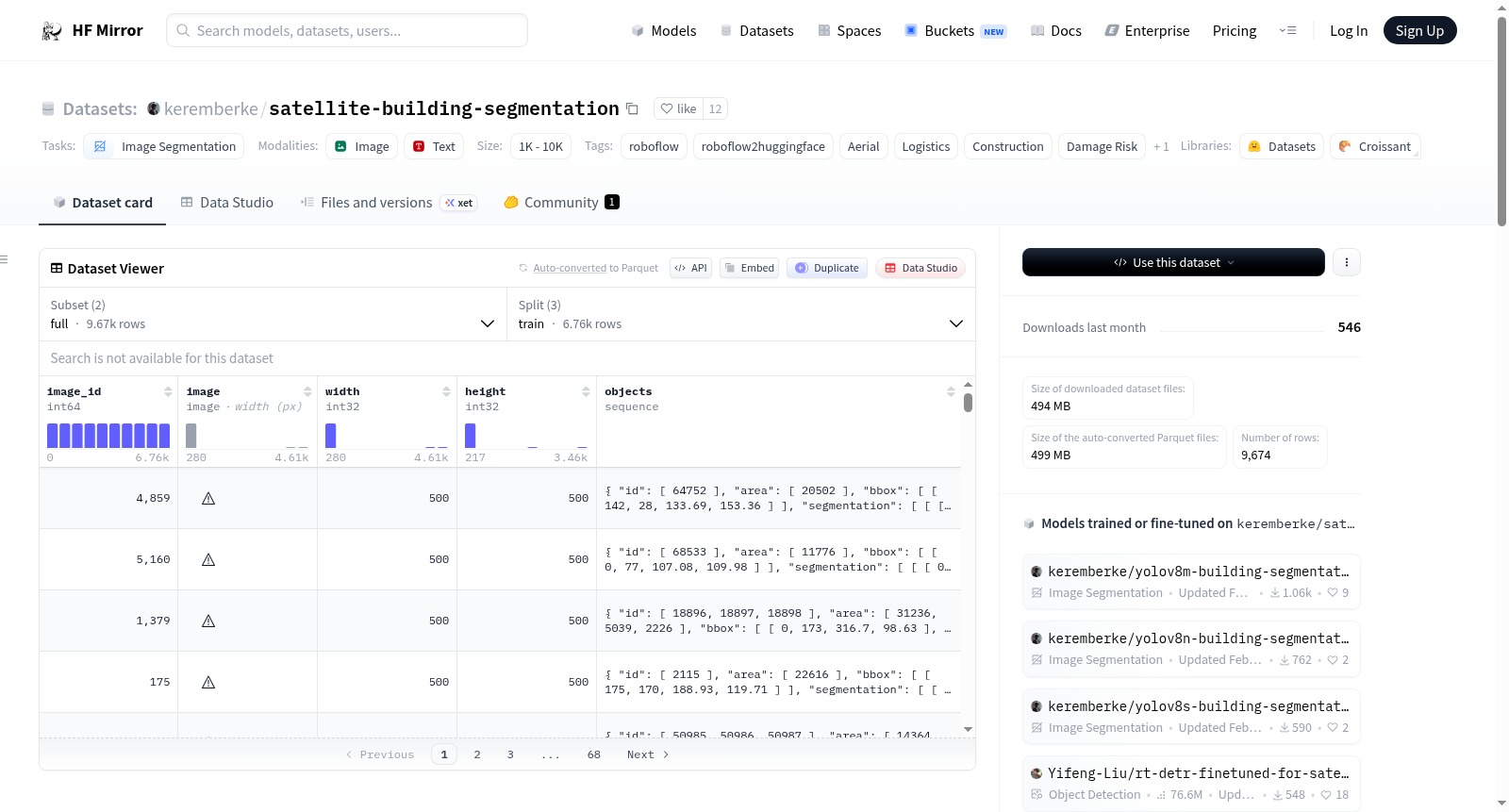Click the Dataset Viewer table icon

(x=57, y=269)
